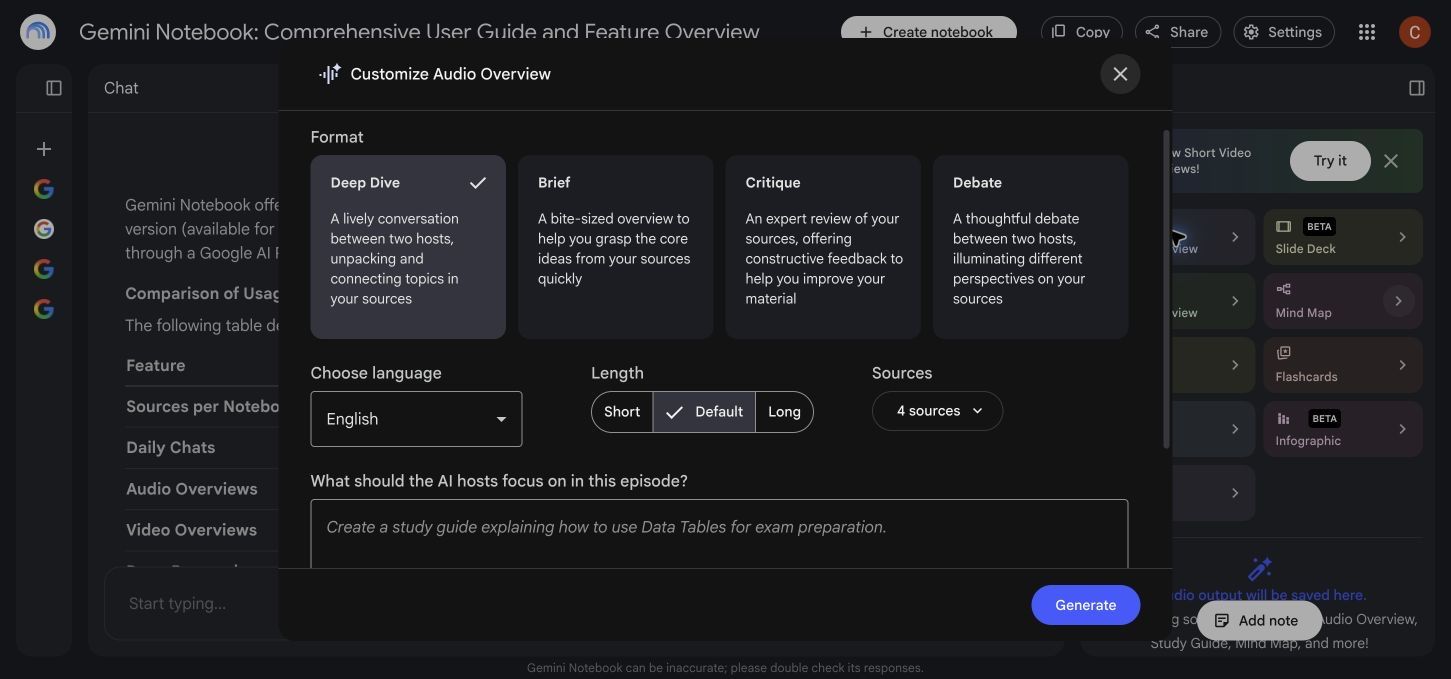Viewport: 1451px width, 679px height.
Task: Click the Add note button
Action: point(1258,621)
